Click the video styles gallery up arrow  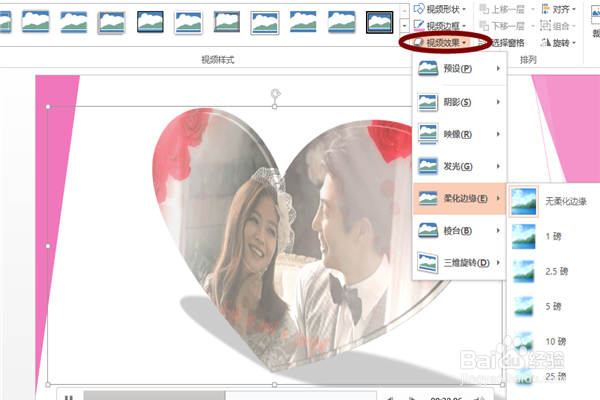coord(404,11)
